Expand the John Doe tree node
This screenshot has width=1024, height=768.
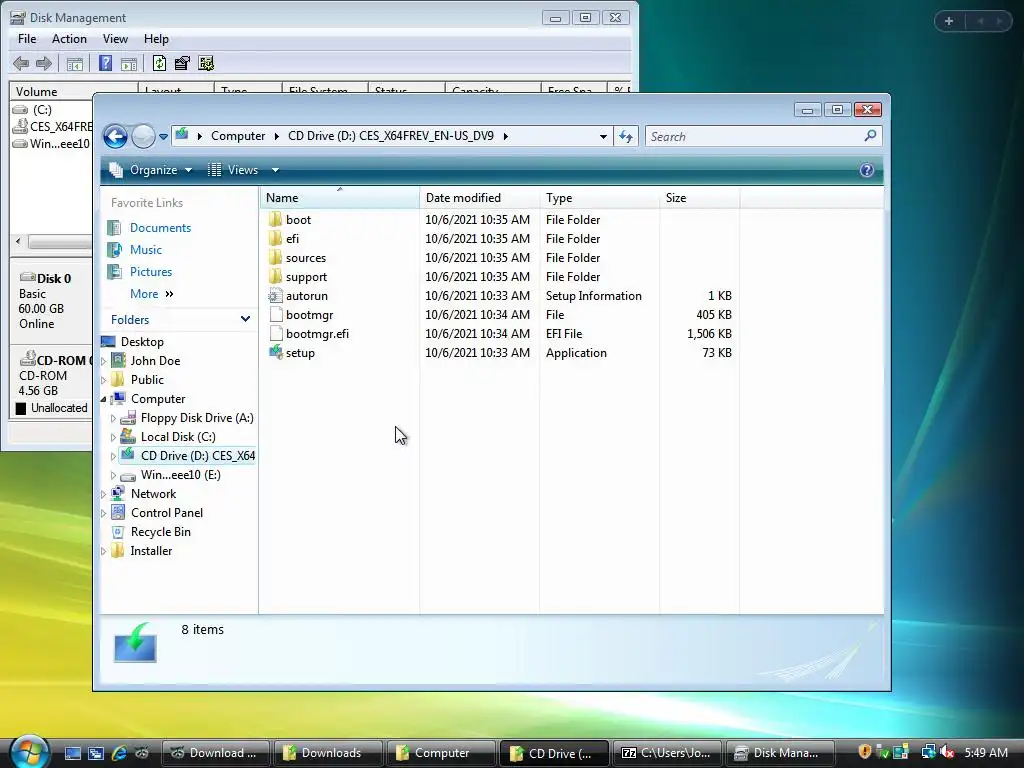coord(104,360)
